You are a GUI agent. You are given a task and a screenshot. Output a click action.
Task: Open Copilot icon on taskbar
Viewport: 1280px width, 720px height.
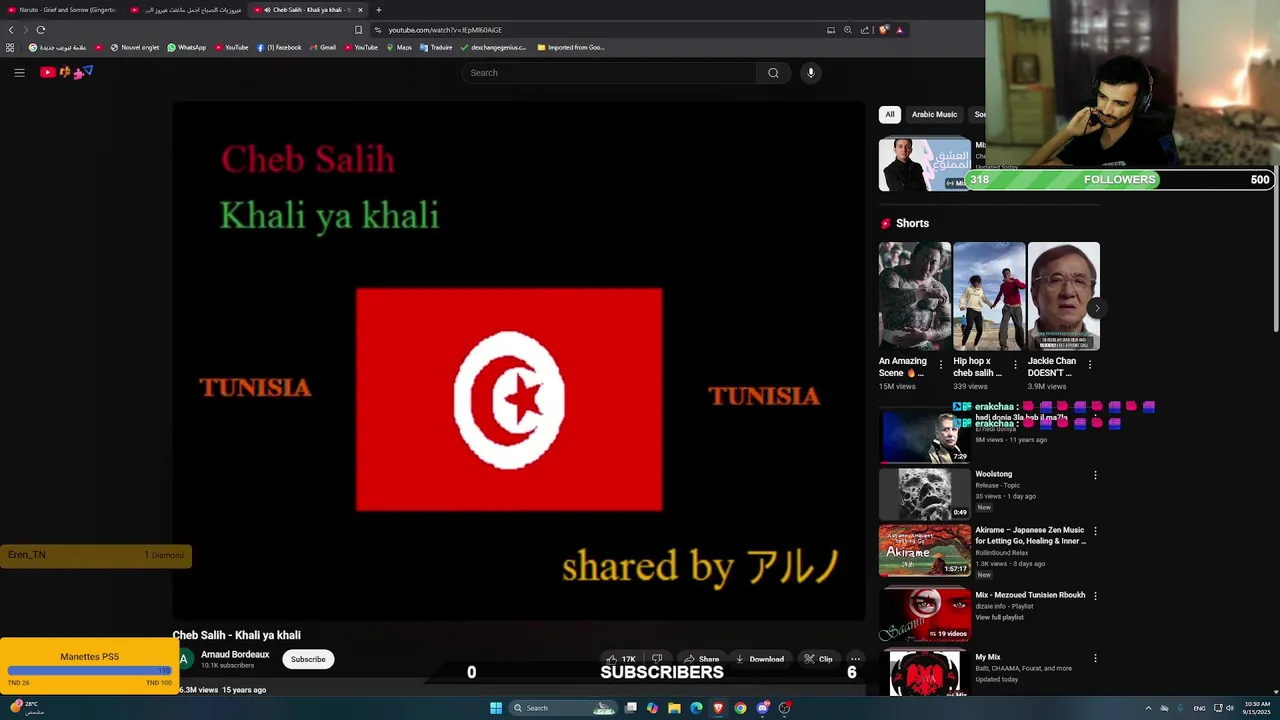pos(652,708)
